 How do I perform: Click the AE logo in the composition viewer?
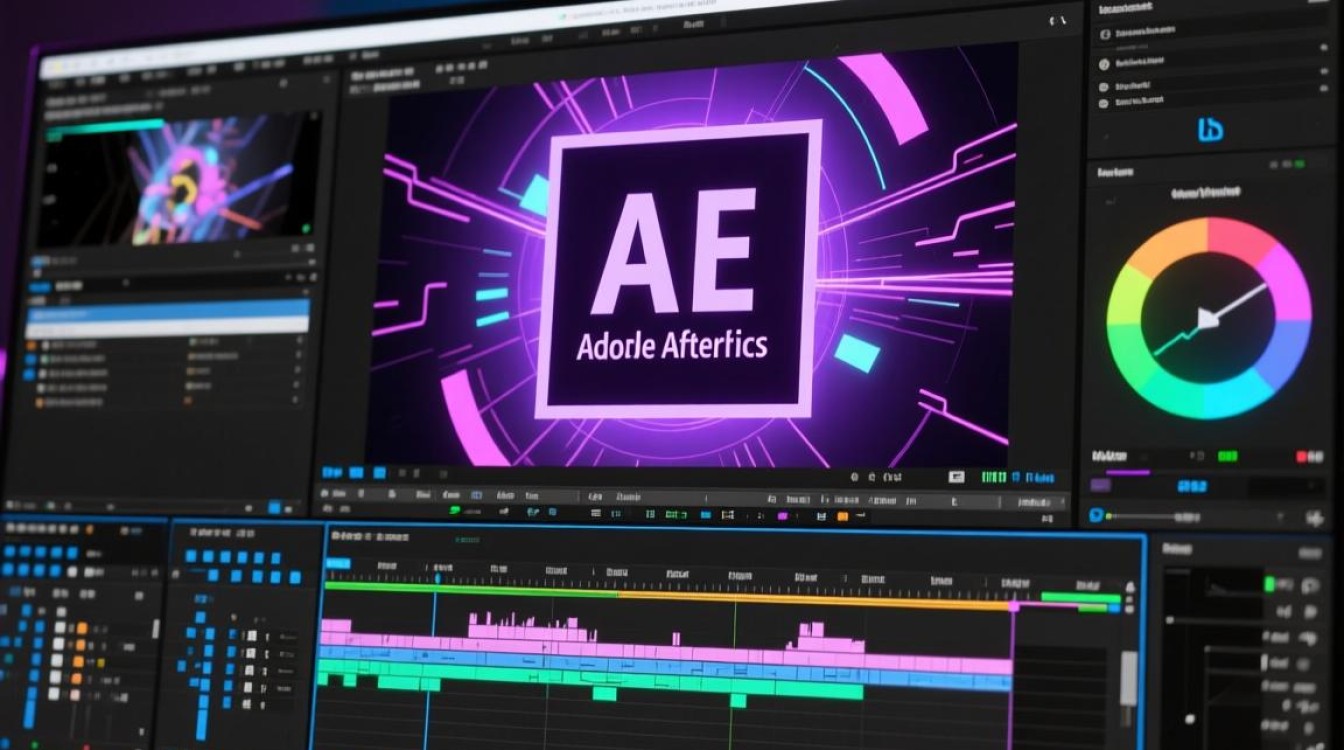pyautogui.click(x=679, y=268)
